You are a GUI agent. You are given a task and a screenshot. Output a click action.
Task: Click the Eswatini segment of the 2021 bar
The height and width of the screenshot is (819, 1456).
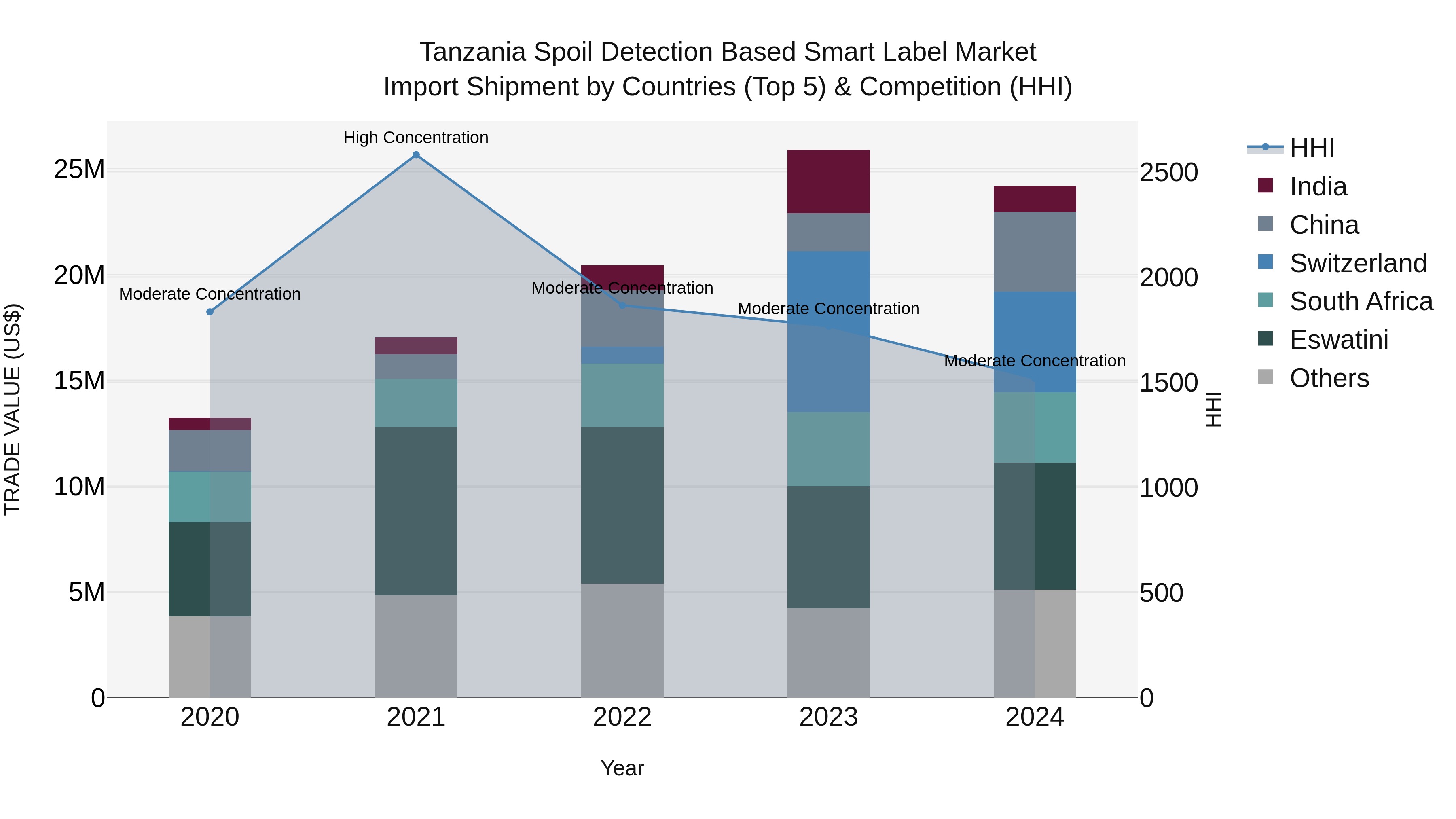tap(416, 511)
